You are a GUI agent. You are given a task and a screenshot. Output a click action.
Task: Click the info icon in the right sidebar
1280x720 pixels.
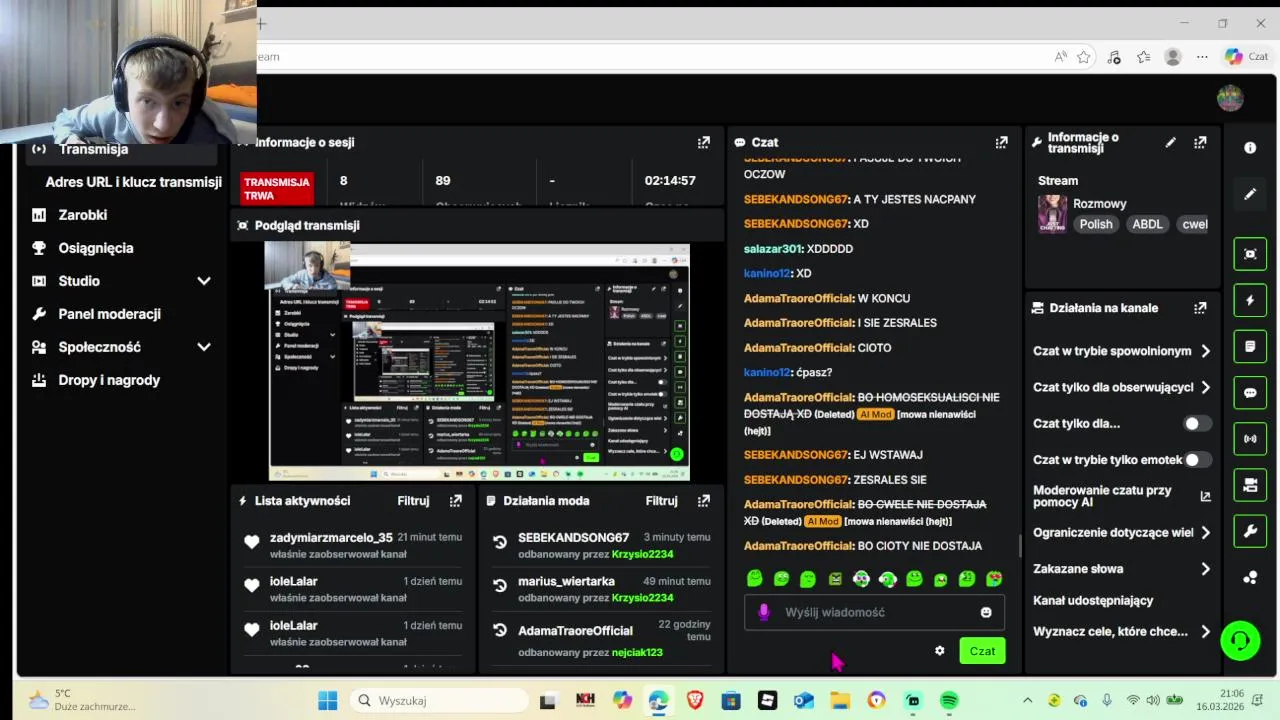click(1250, 147)
